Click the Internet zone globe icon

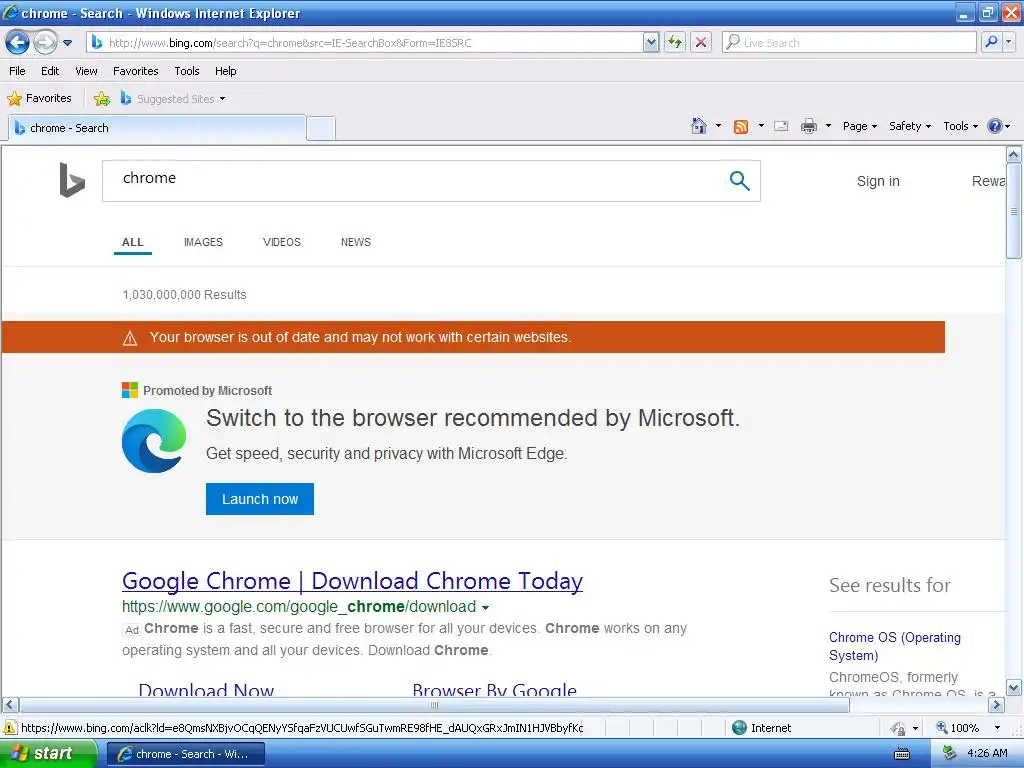pos(739,728)
